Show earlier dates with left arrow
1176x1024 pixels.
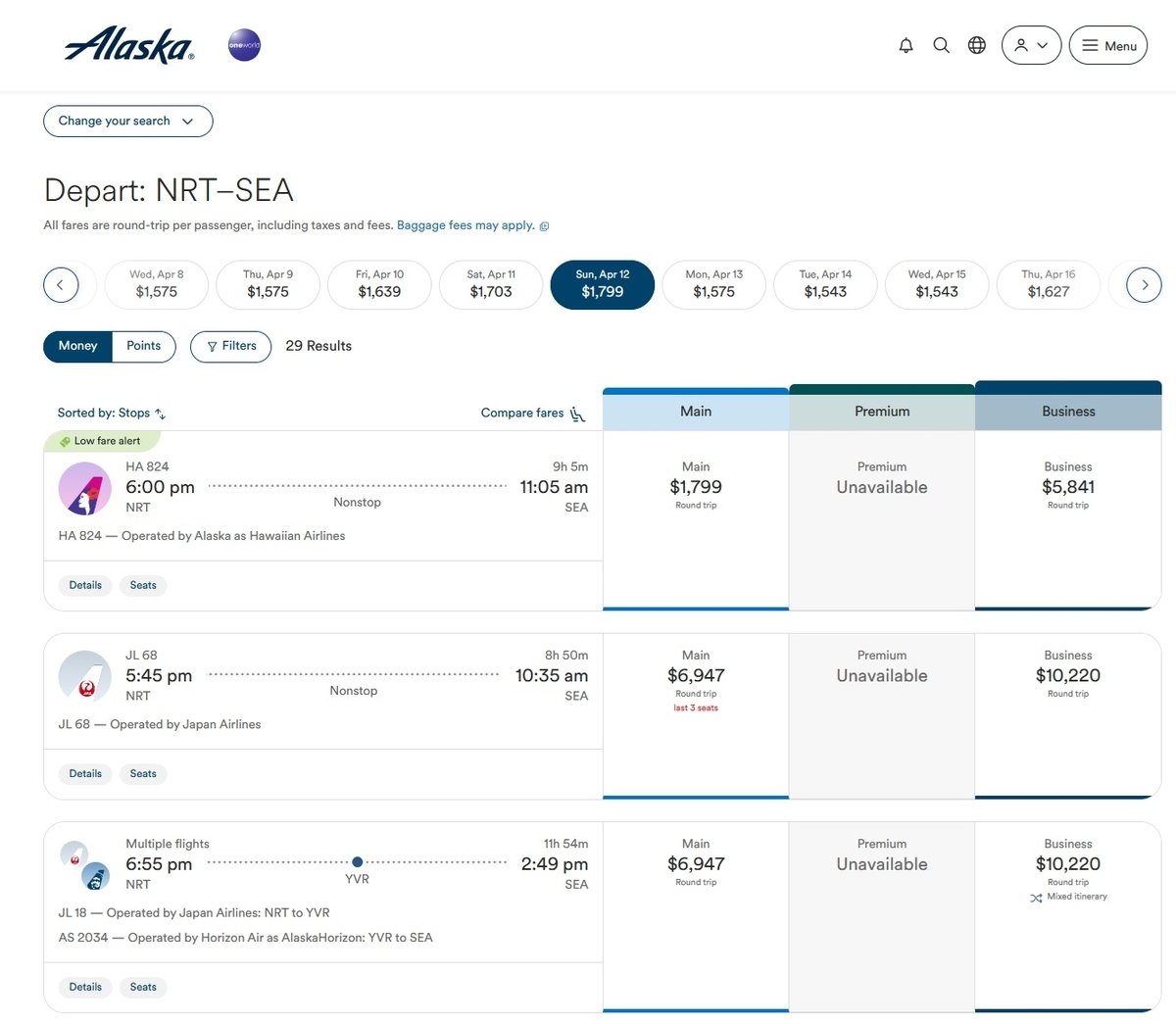click(x=61, y=285)
